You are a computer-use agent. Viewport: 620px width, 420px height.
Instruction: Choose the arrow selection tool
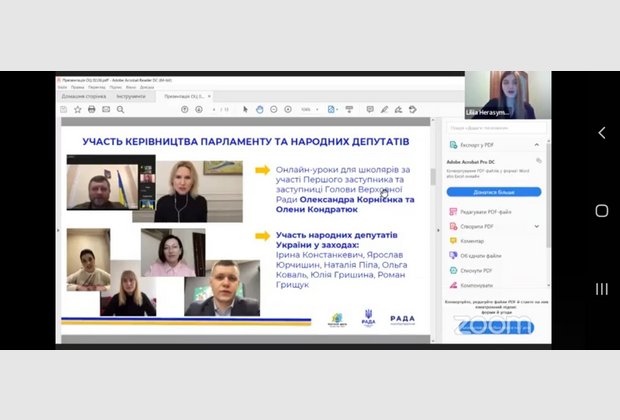click(x=246, y=109)
